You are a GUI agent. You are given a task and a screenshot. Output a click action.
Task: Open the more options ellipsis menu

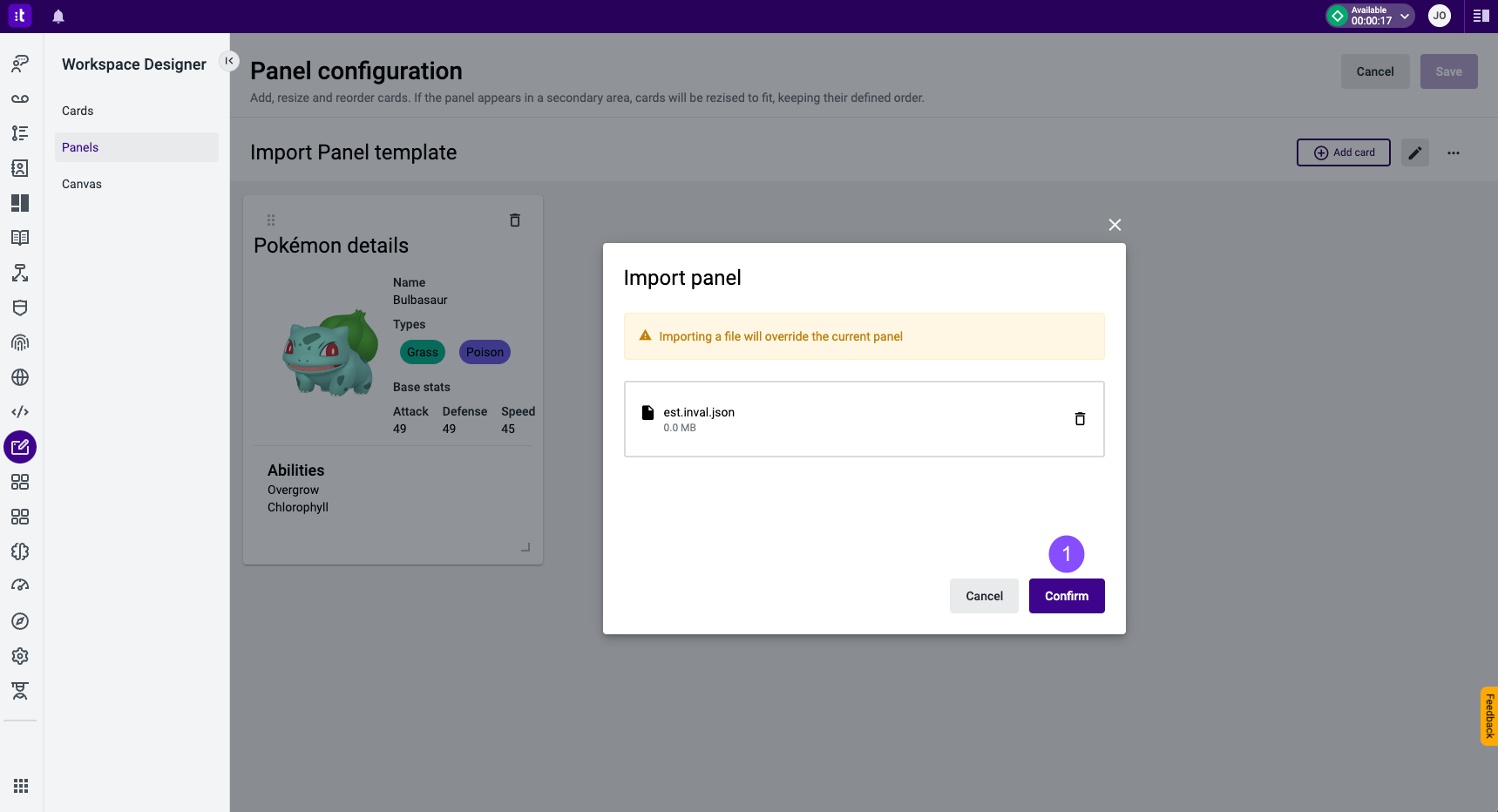coord(1454,152)
